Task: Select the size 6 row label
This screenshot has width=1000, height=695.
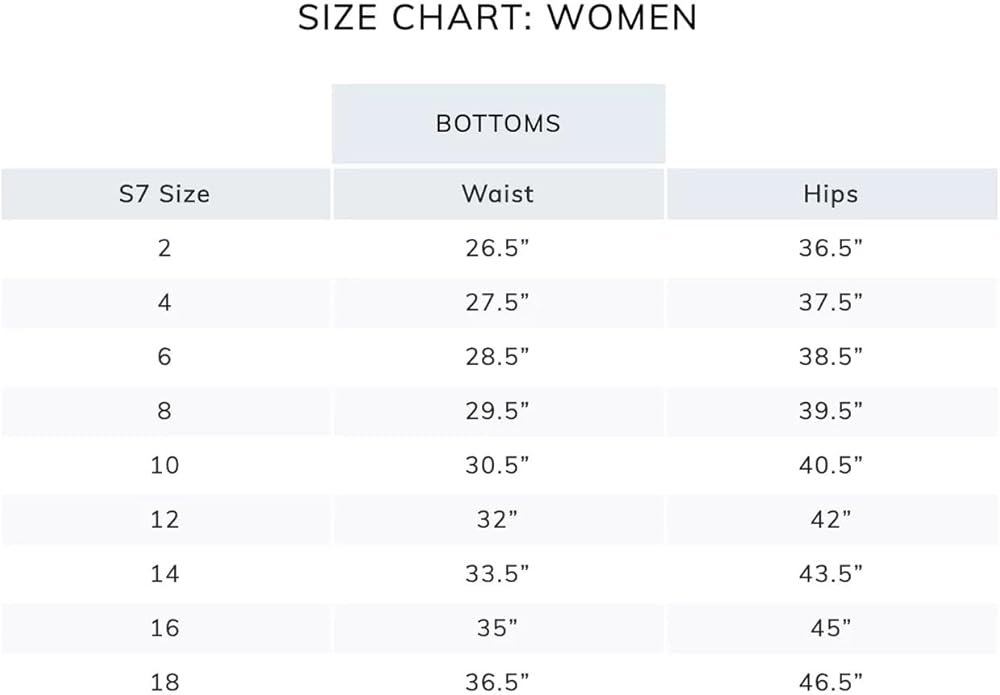Action: coord(164,356)
